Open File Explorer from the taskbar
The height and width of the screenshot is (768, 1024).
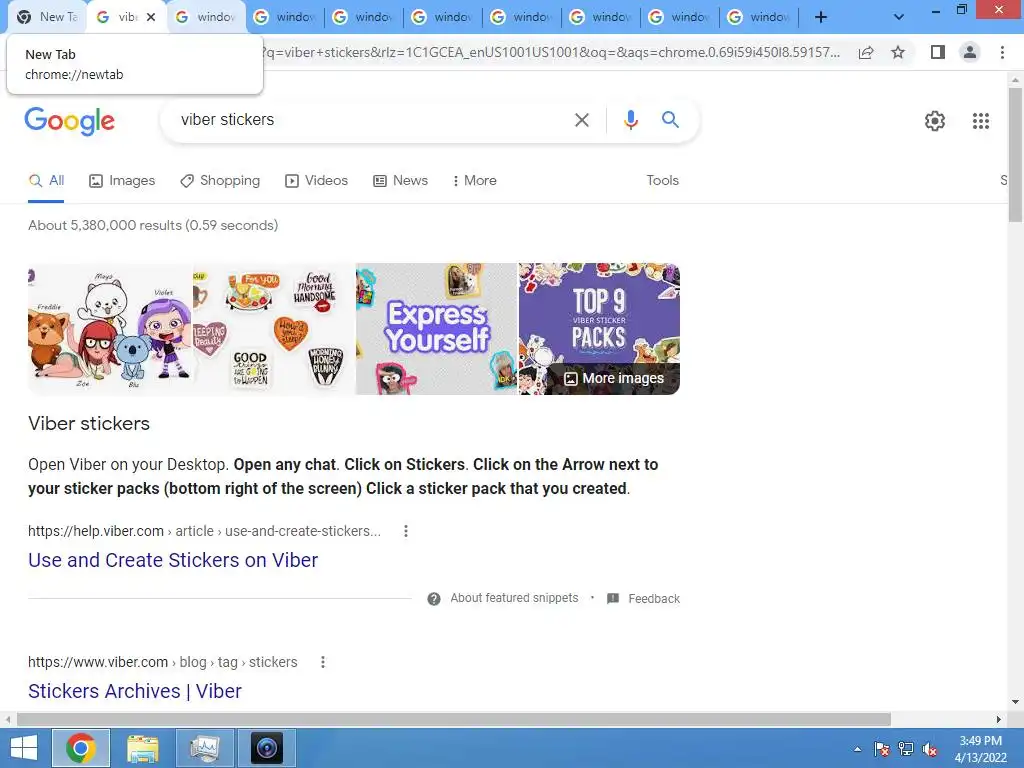(142, 748)
